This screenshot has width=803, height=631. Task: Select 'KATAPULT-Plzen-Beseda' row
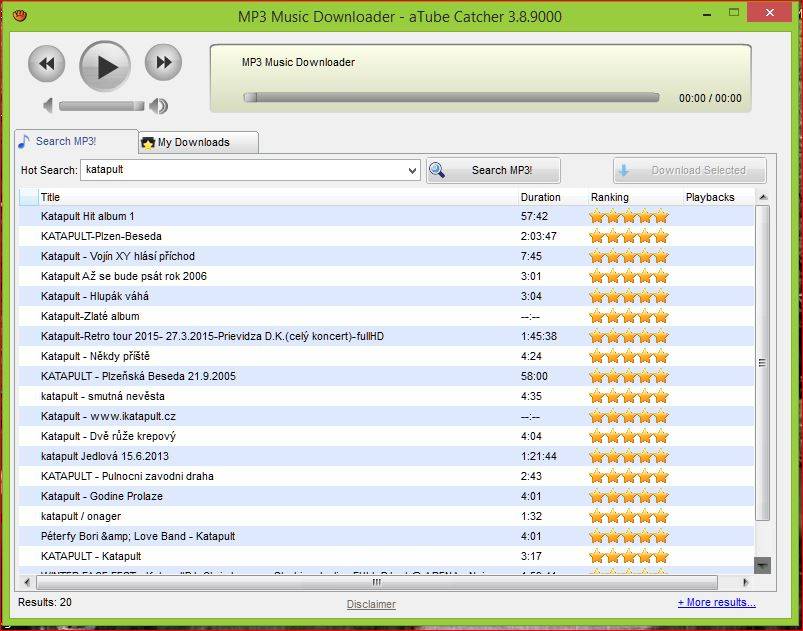(x=386, y=236)
